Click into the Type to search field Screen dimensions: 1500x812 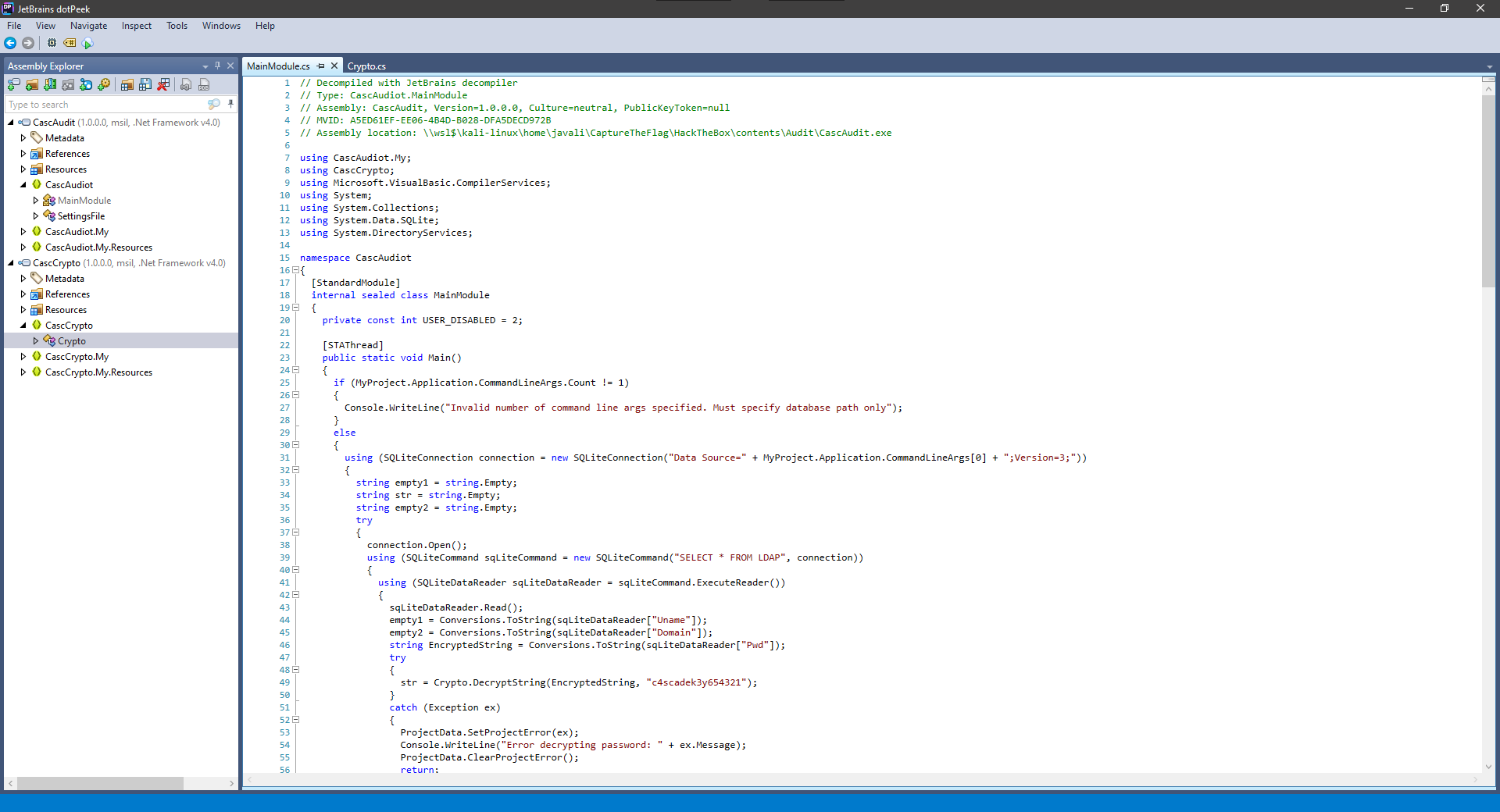click(105, 105)
